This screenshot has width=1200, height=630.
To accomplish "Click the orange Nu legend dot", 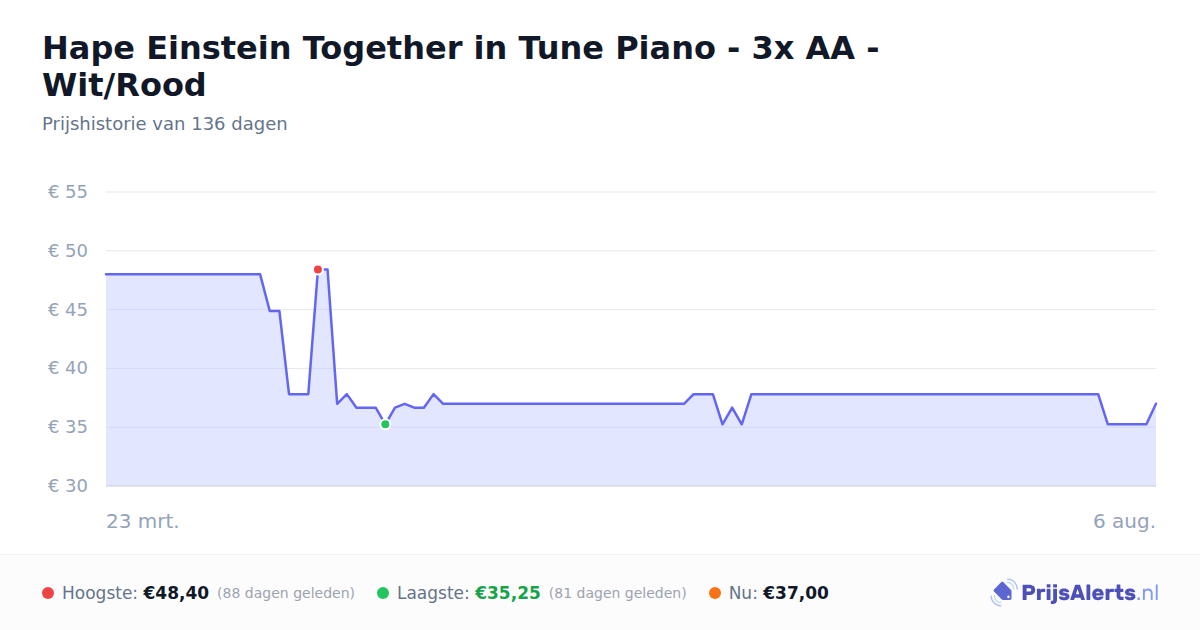I will (715, 593).
